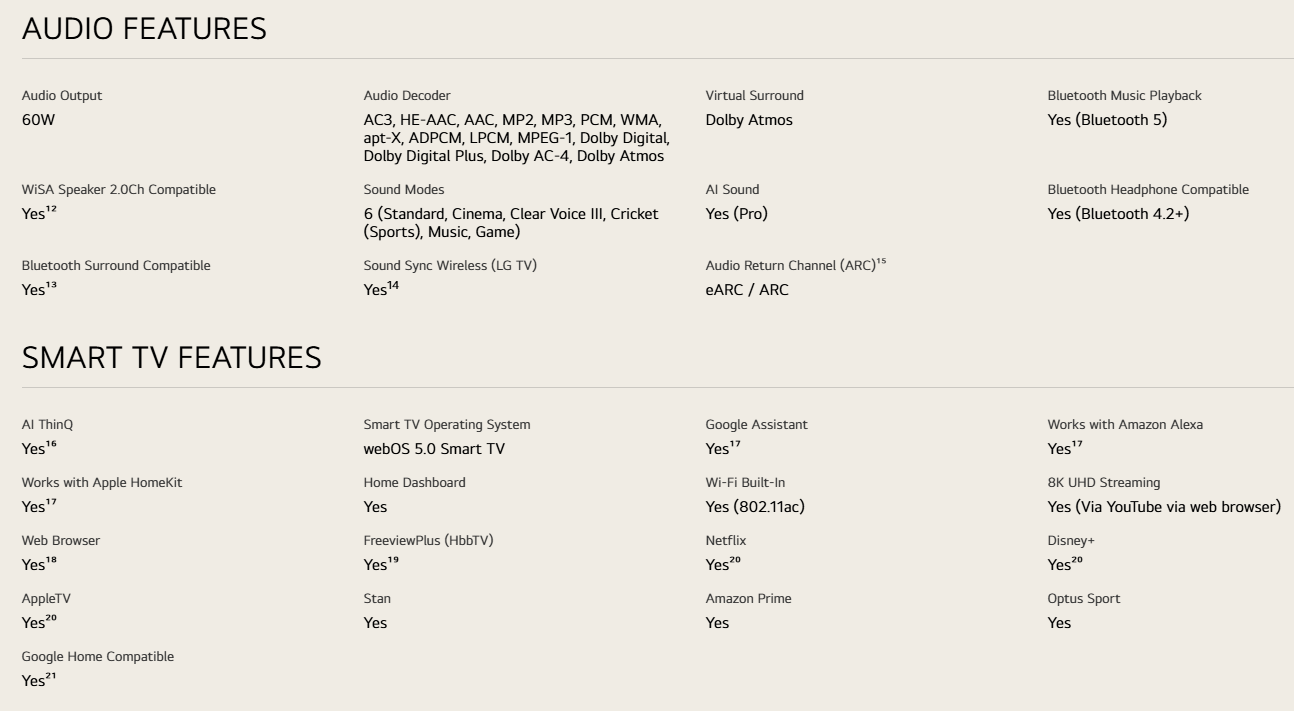This screenshot has width=1294, height=711.
Task: Click footnote 17 under Works with Amazon Alexa
Action: 1076,443
